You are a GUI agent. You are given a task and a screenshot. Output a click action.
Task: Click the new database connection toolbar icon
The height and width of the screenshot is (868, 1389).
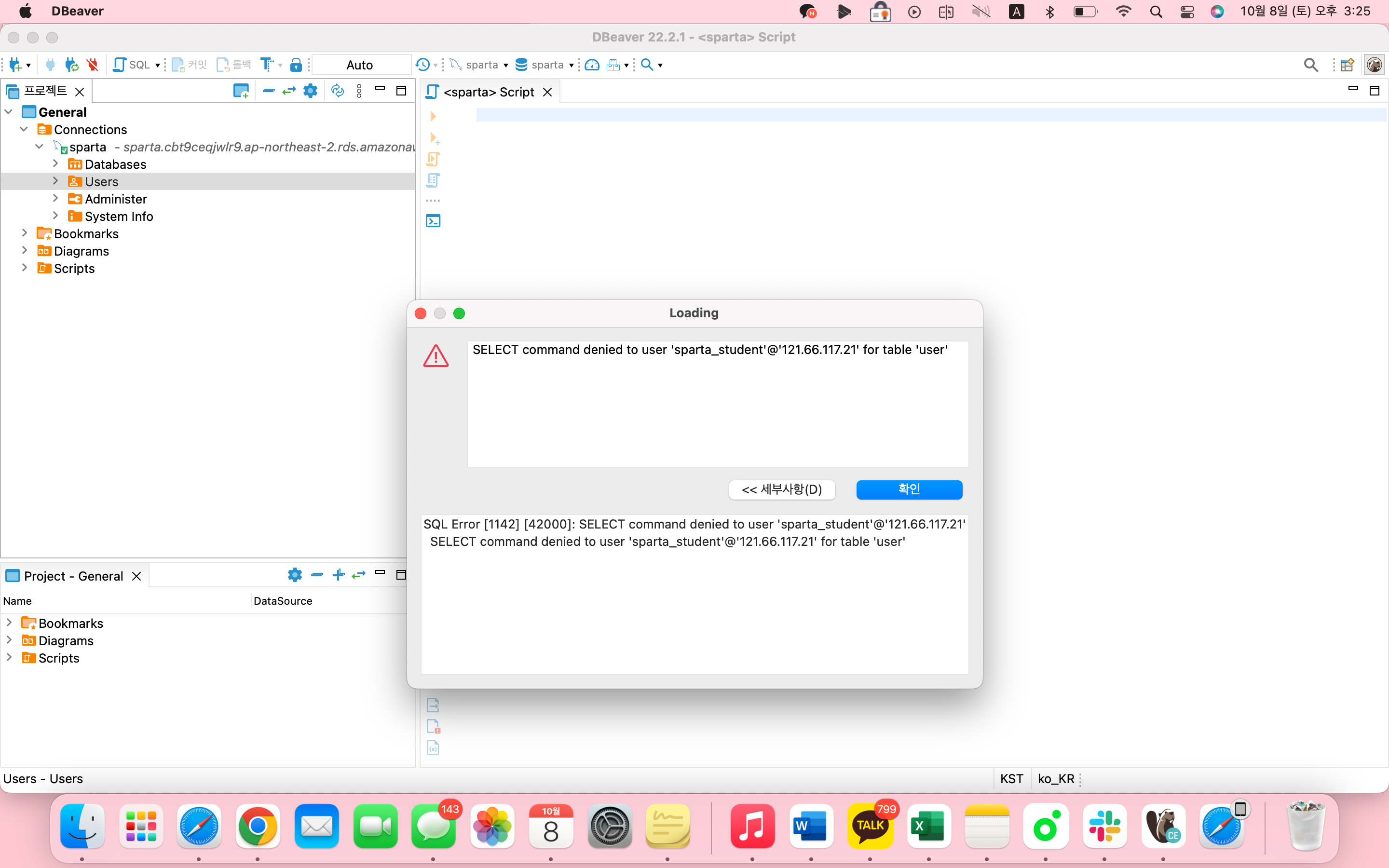(16, 65)
